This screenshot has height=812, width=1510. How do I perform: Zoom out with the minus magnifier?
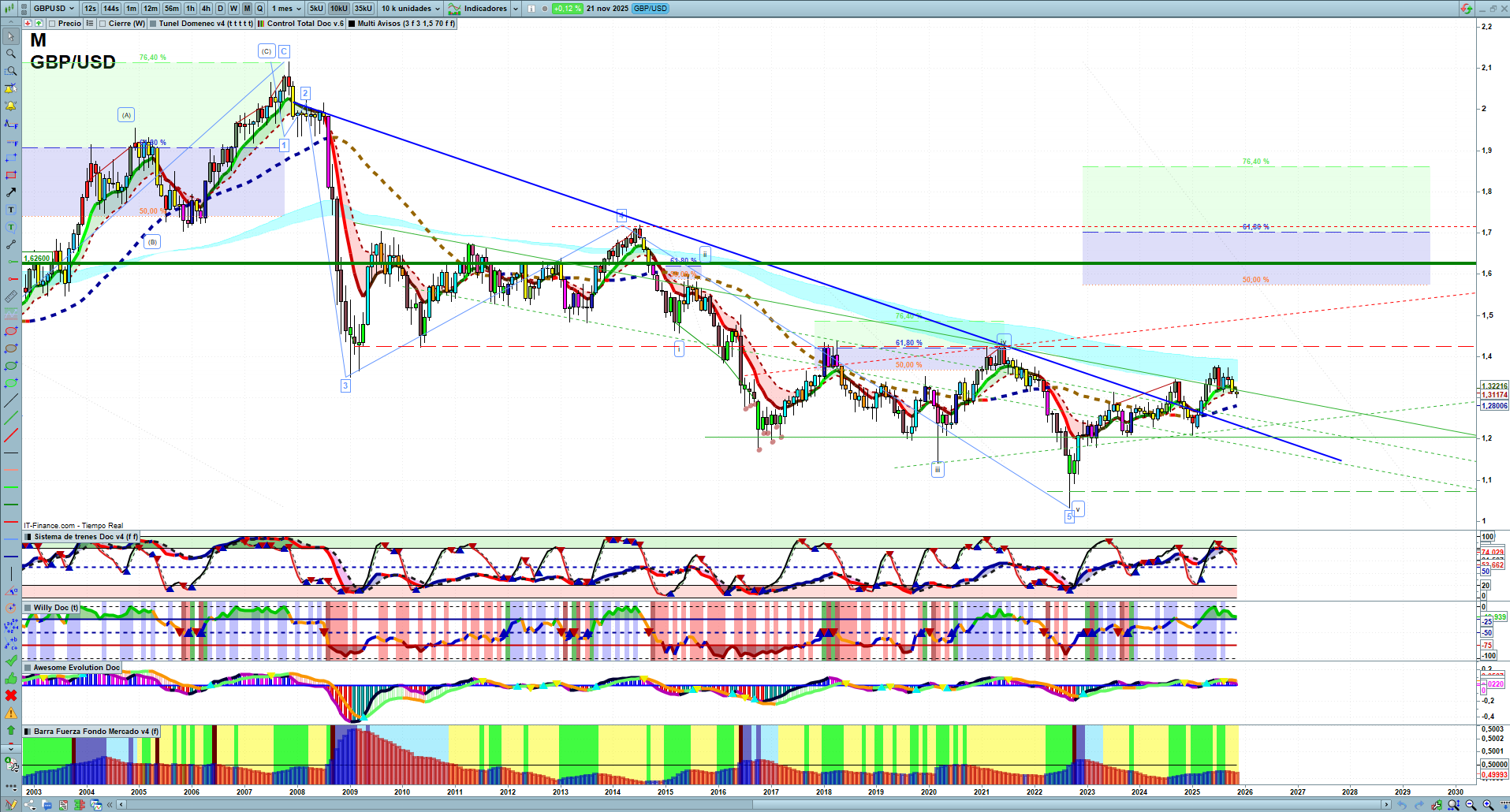(x=1471, y=805)
